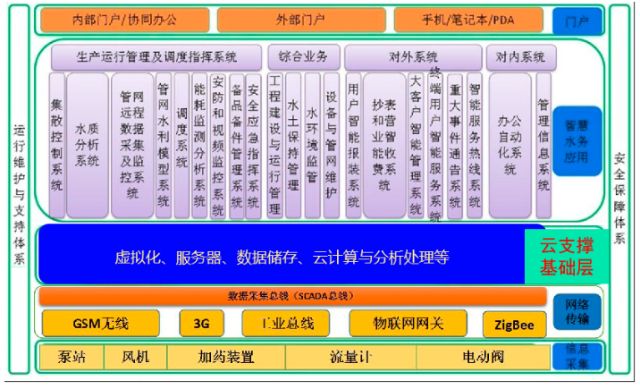Click the 内部门户/协同办公 orange box
This screenshot has height=389, width=640.
pyautogui.click(x=125, y=20)
